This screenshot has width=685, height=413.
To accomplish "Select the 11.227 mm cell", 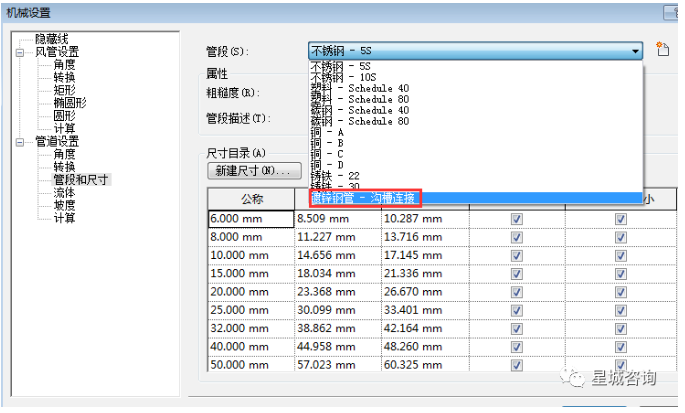I will click(x=338, y=237).
